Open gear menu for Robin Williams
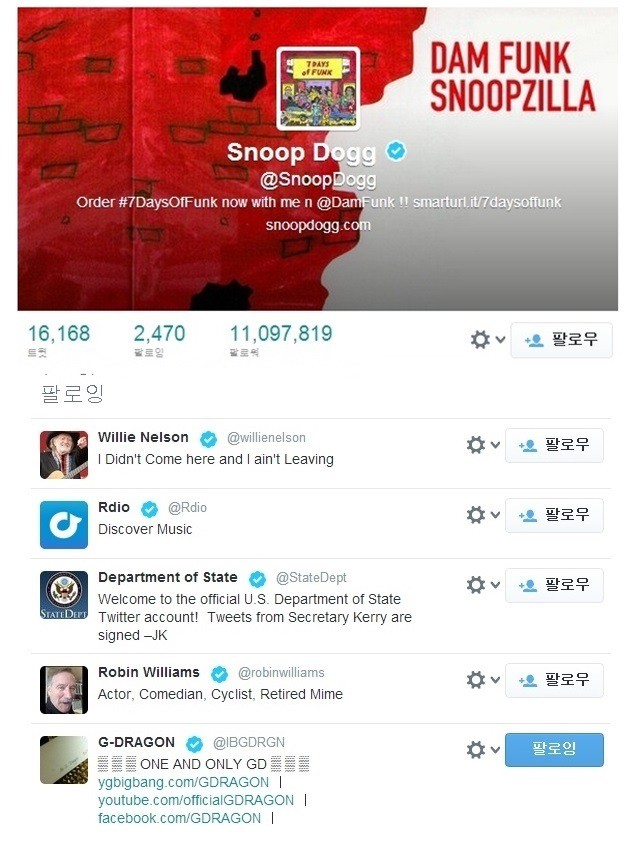643x849 pixels. coord(483,680)
